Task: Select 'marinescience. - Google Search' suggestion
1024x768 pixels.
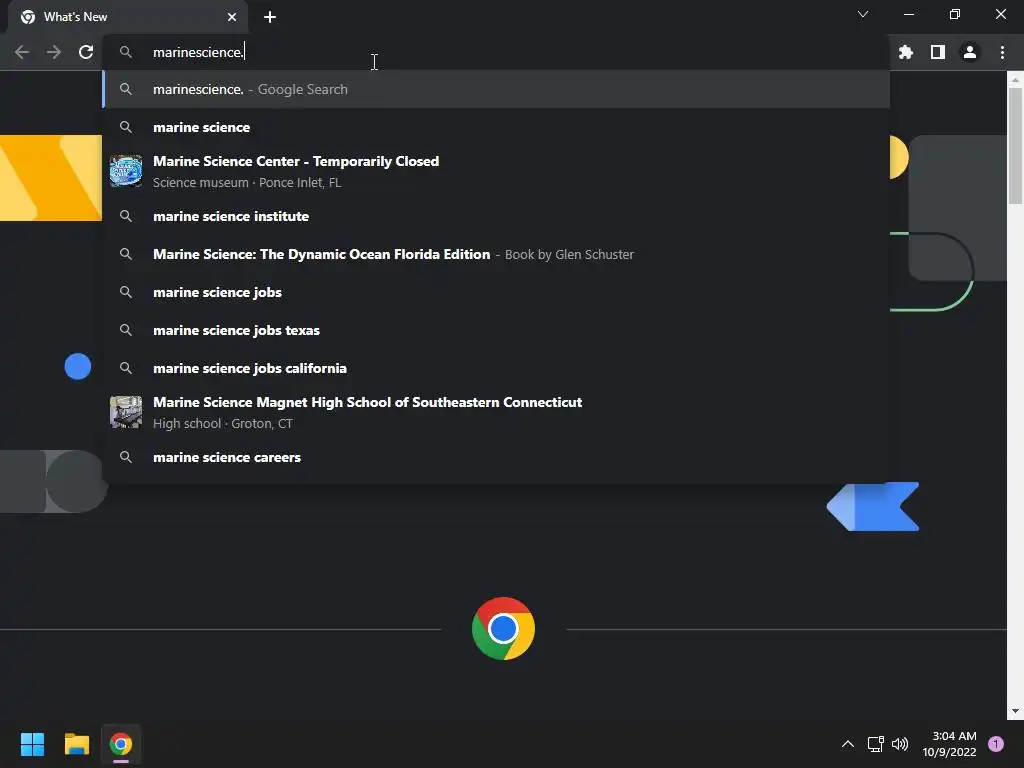Action: 496,89
